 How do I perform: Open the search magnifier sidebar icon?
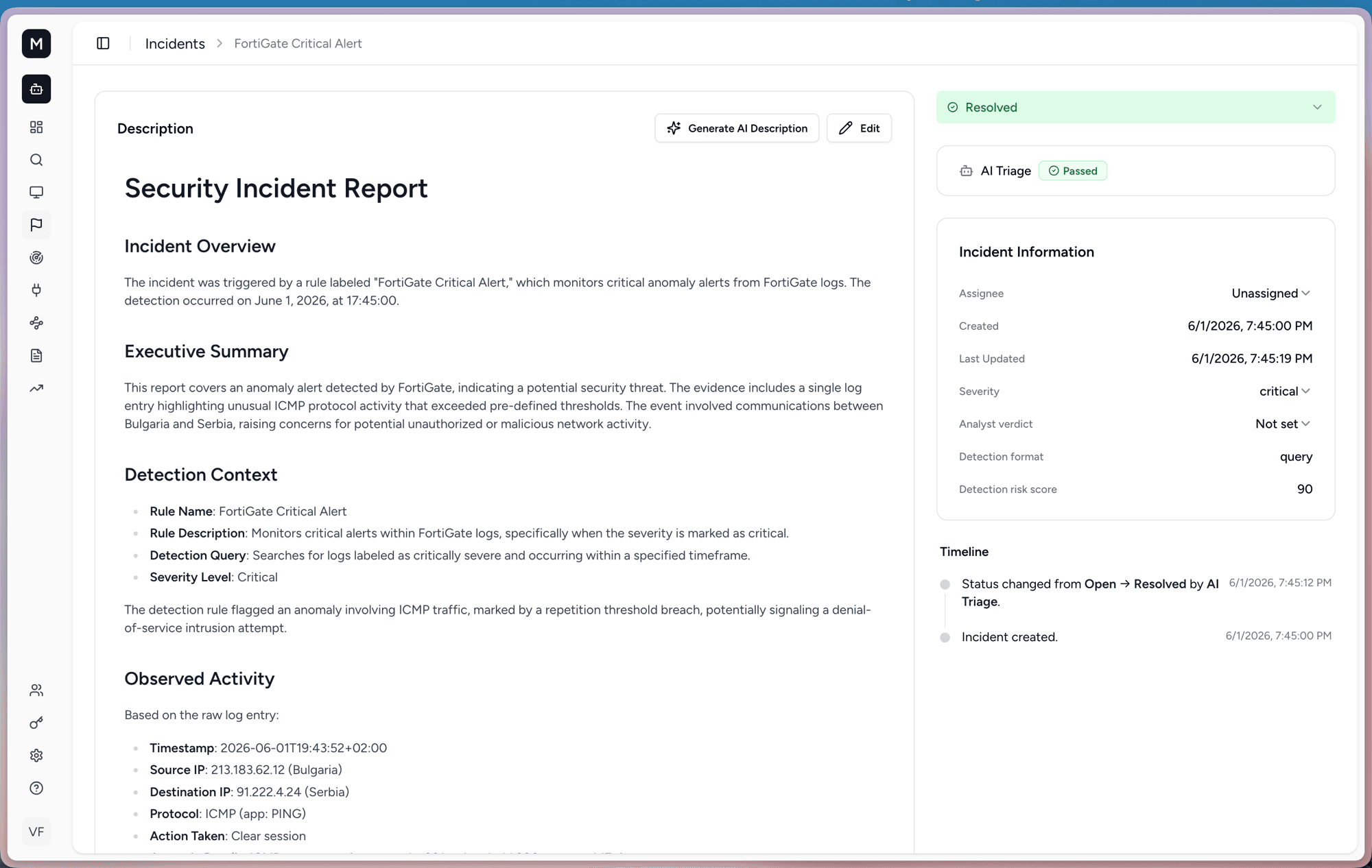tap(36, 160)
